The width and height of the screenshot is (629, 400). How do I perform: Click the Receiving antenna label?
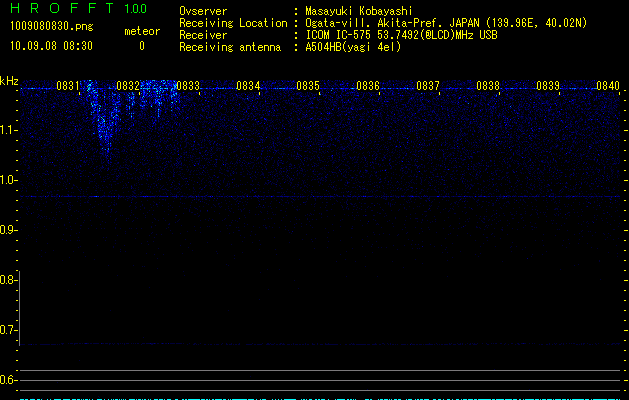pyautogui.click(x=230, y=47)
